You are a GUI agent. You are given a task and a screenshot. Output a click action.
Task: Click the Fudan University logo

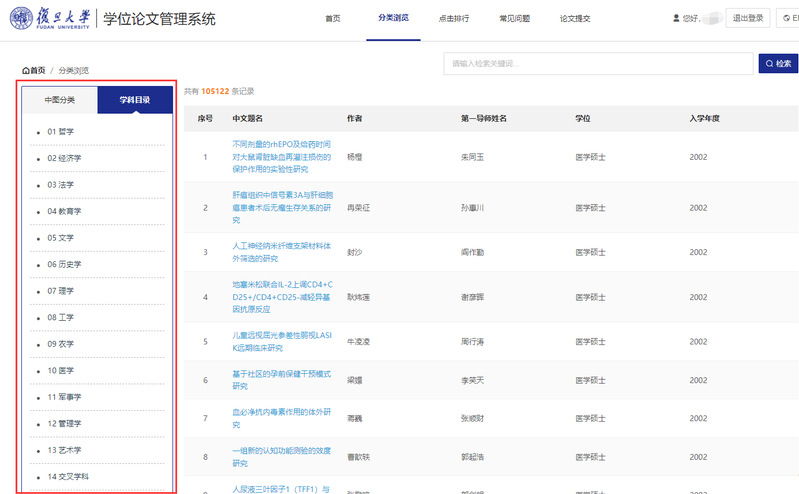pos(55,18)
